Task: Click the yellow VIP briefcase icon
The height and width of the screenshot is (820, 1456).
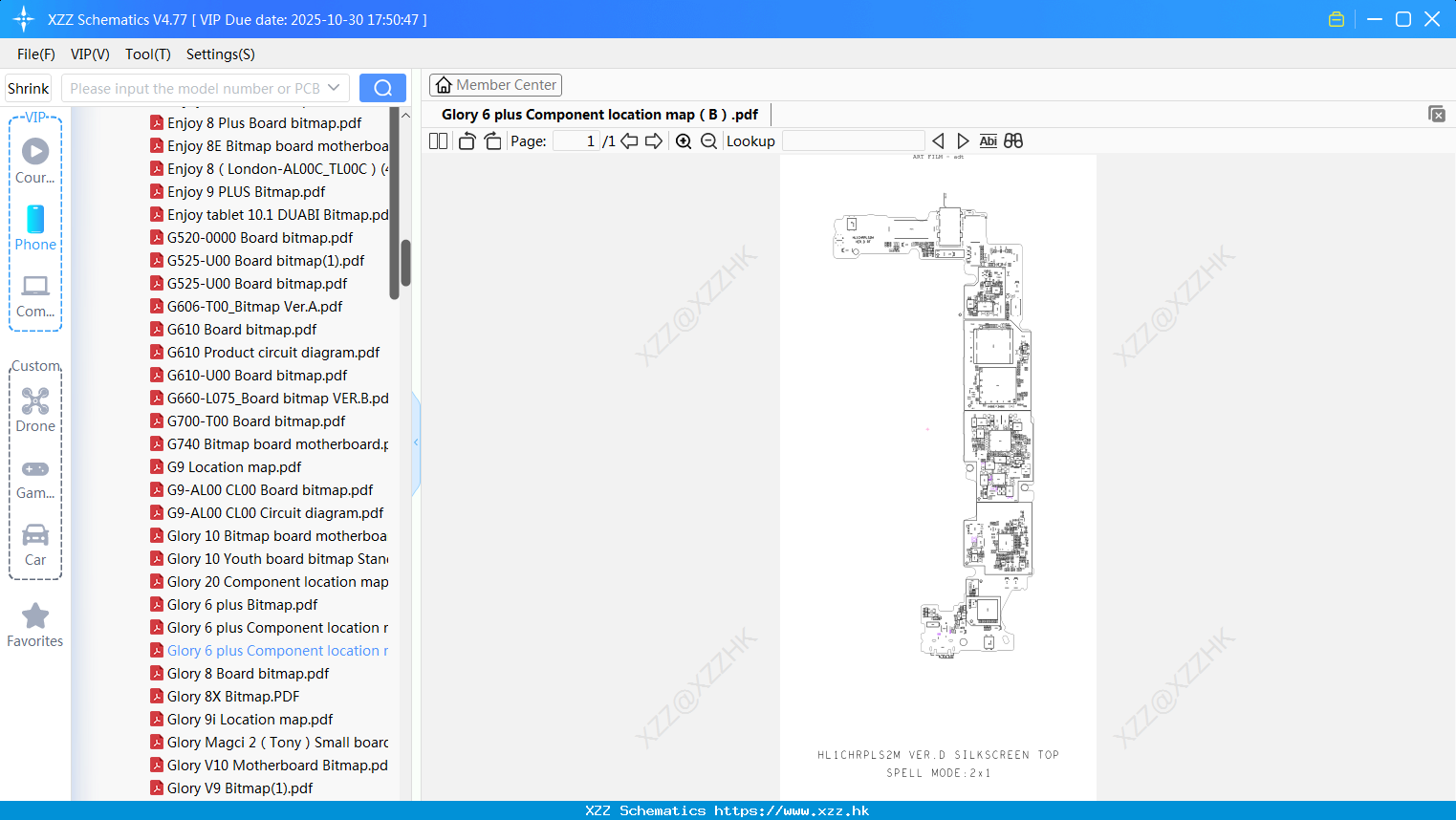Action: coord(1336,19)
